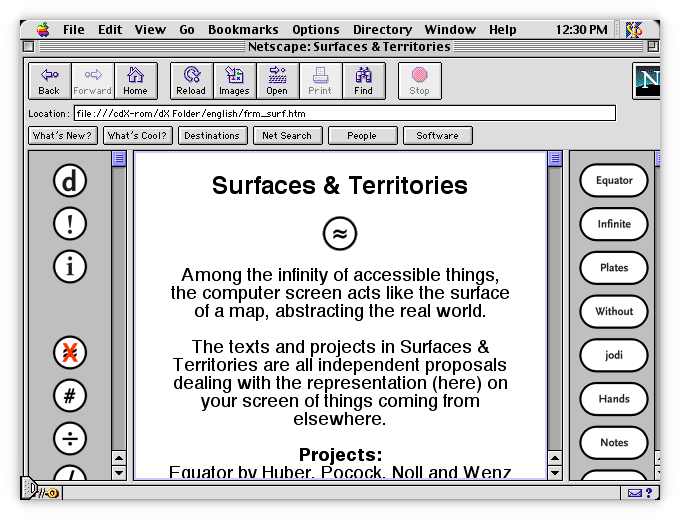
Task: Click the circled hash symbol icon
Action: [x=70, y=396]
